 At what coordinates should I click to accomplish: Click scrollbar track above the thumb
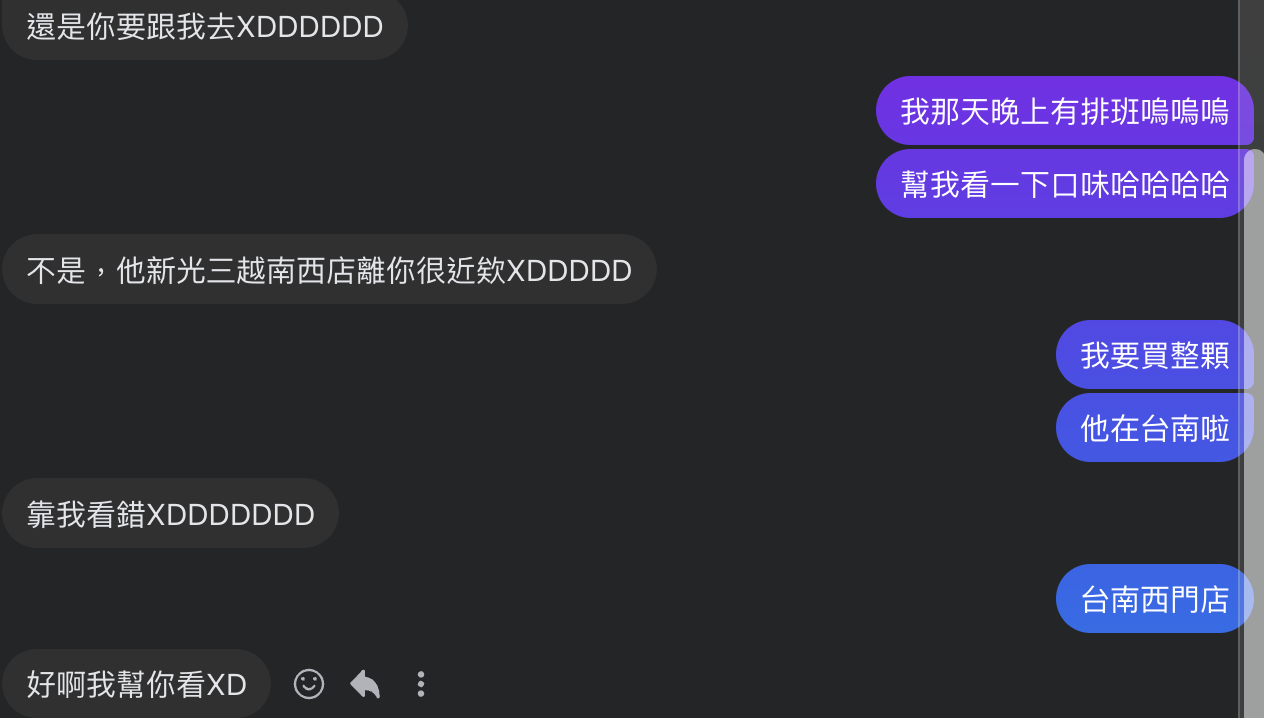click(x=1254, y=70)
